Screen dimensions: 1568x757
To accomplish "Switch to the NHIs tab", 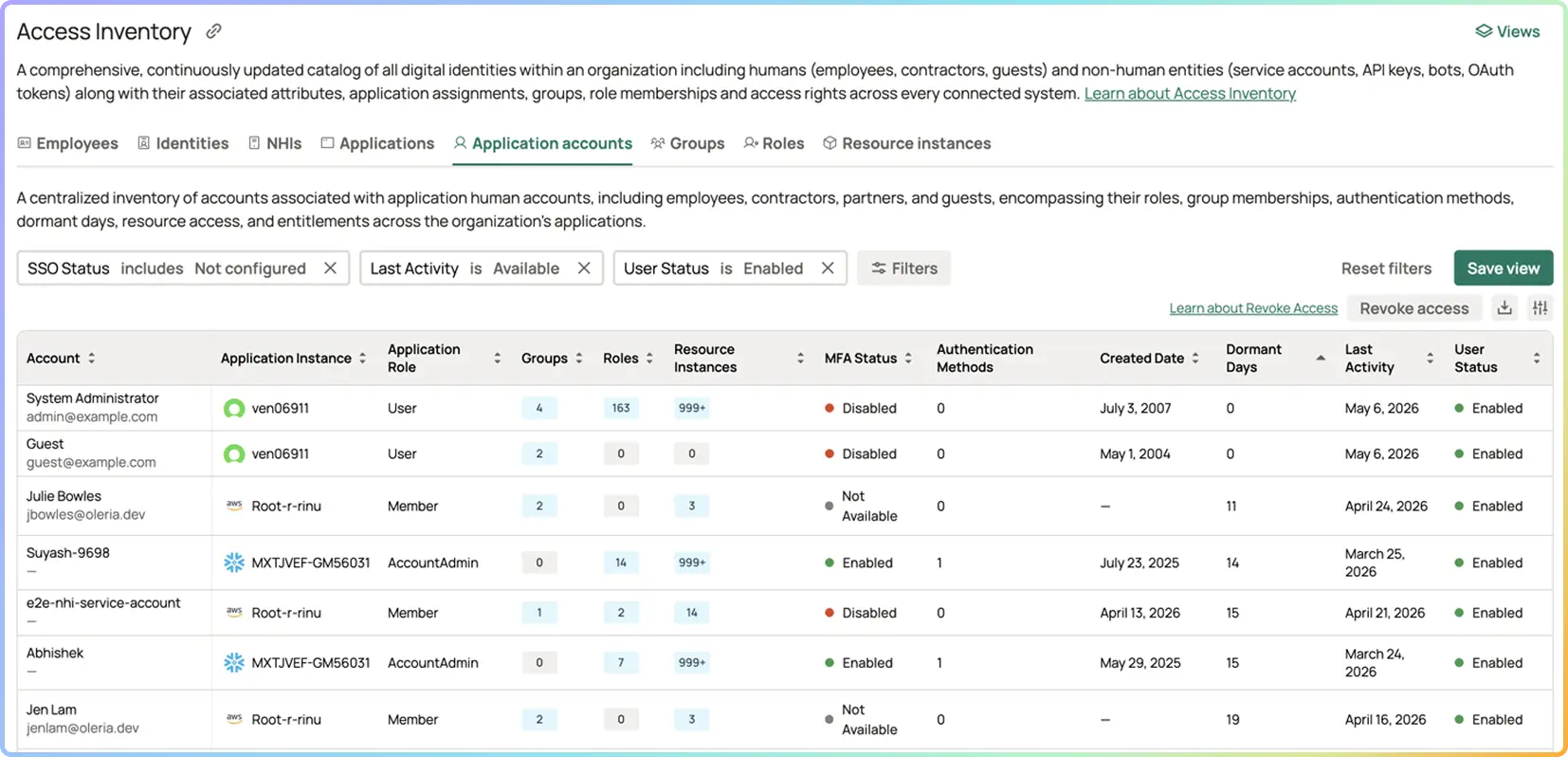I will pos(275,143).
